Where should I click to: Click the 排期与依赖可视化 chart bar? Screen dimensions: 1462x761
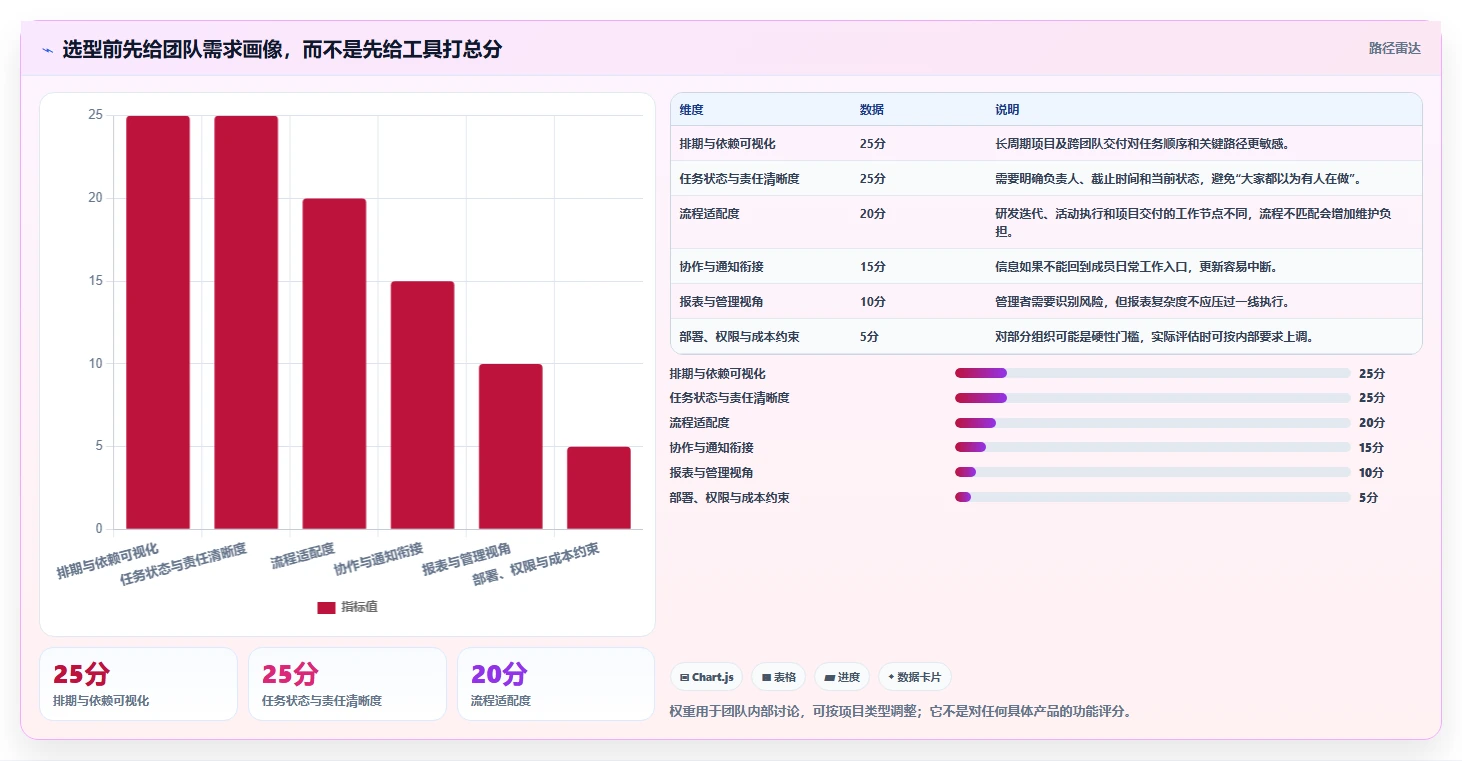click(158, 322)
